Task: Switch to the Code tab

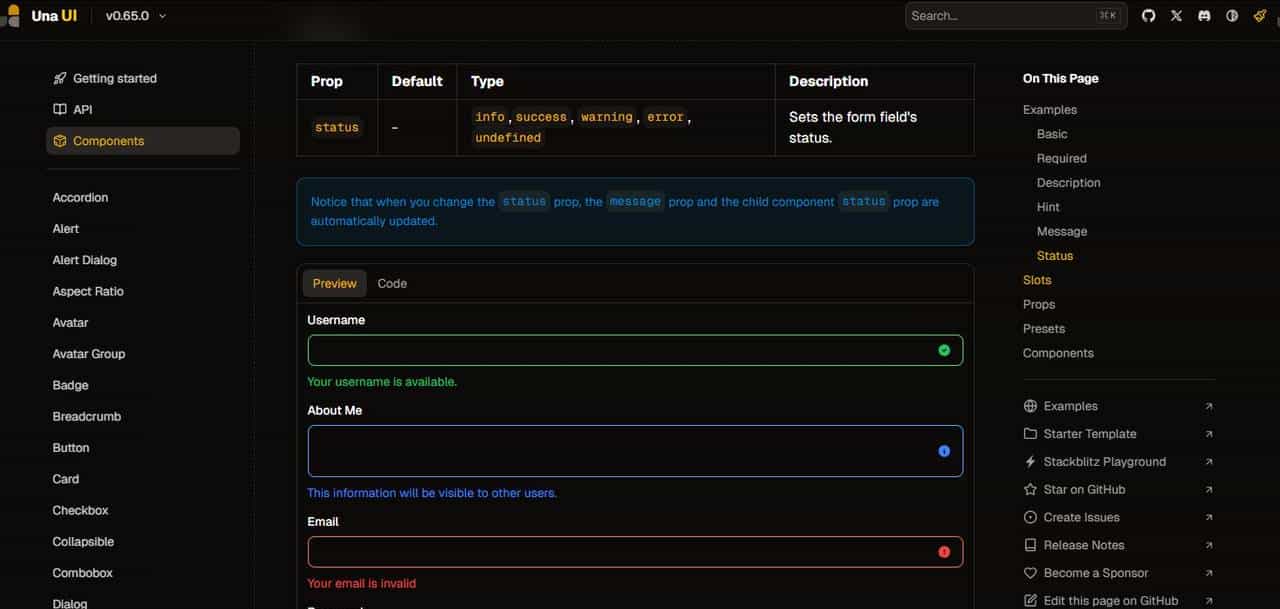Action: [x=392, y=284]
